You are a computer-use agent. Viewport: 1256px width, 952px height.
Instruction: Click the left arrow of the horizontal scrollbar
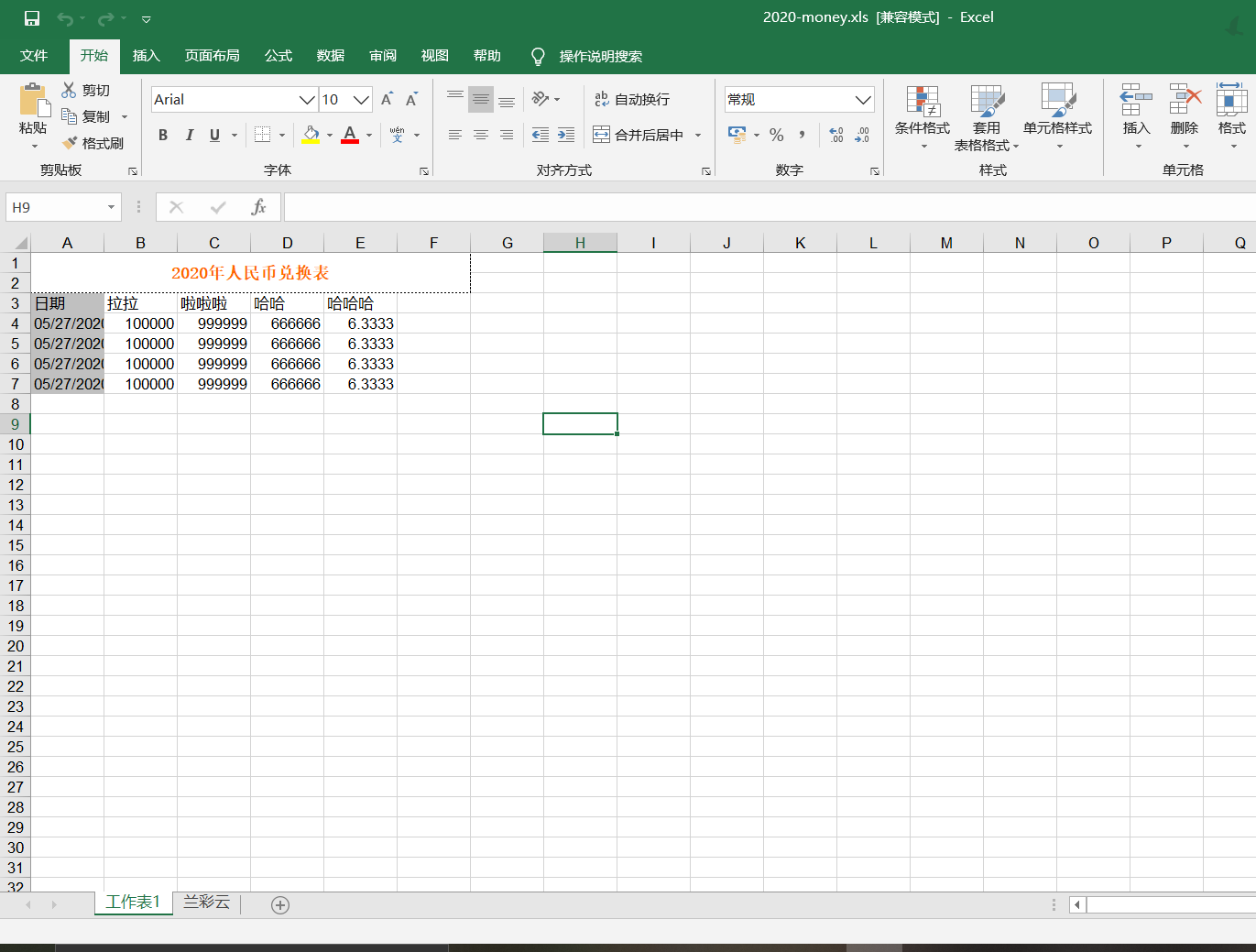point(1077,905)
